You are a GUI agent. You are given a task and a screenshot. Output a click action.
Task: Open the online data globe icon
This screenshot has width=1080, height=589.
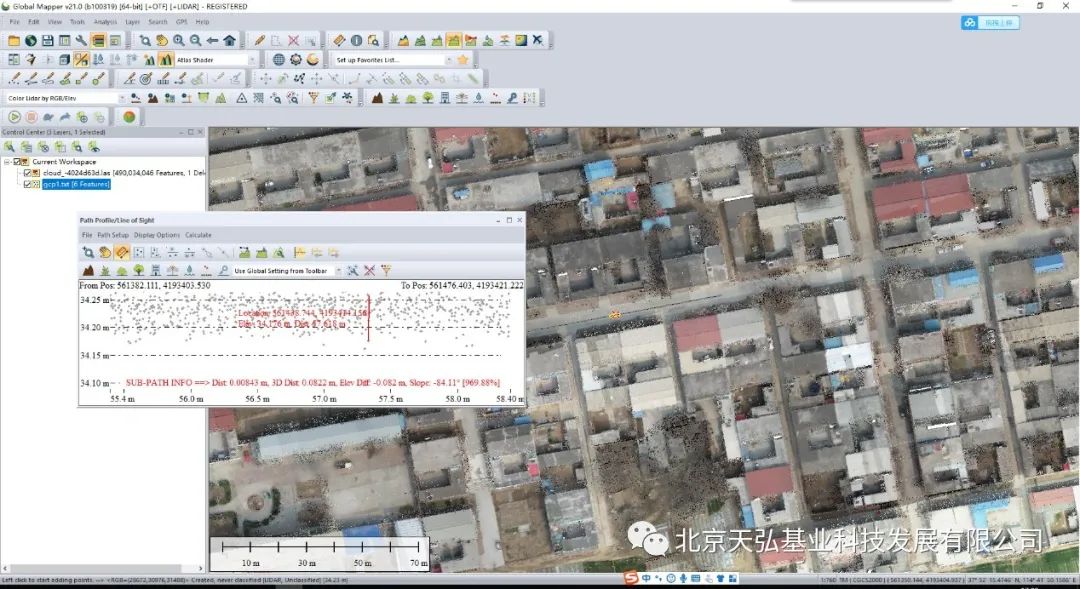pyautogui.click(x=30, y=41)
